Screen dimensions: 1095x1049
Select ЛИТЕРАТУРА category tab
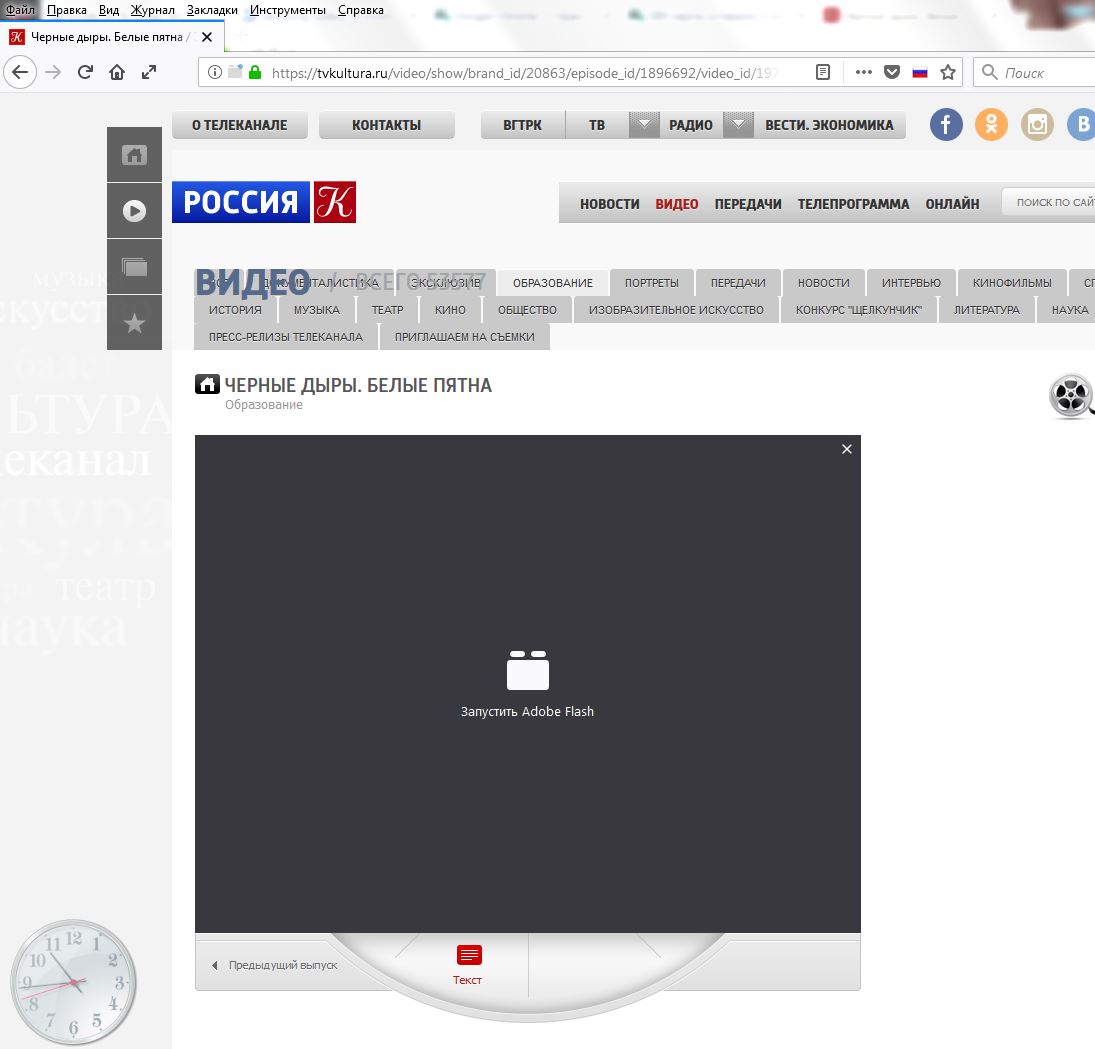click(x=986, y=309)
